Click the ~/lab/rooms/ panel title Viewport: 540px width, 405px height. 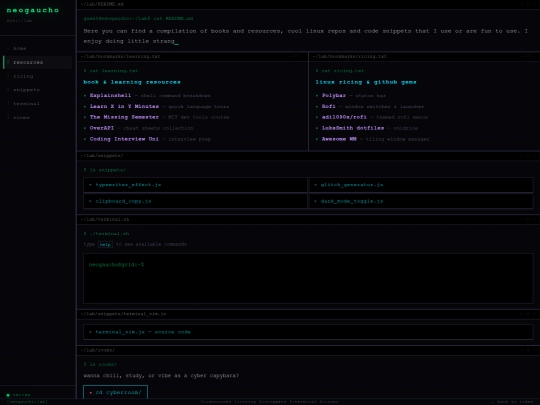tap(98, 350)
